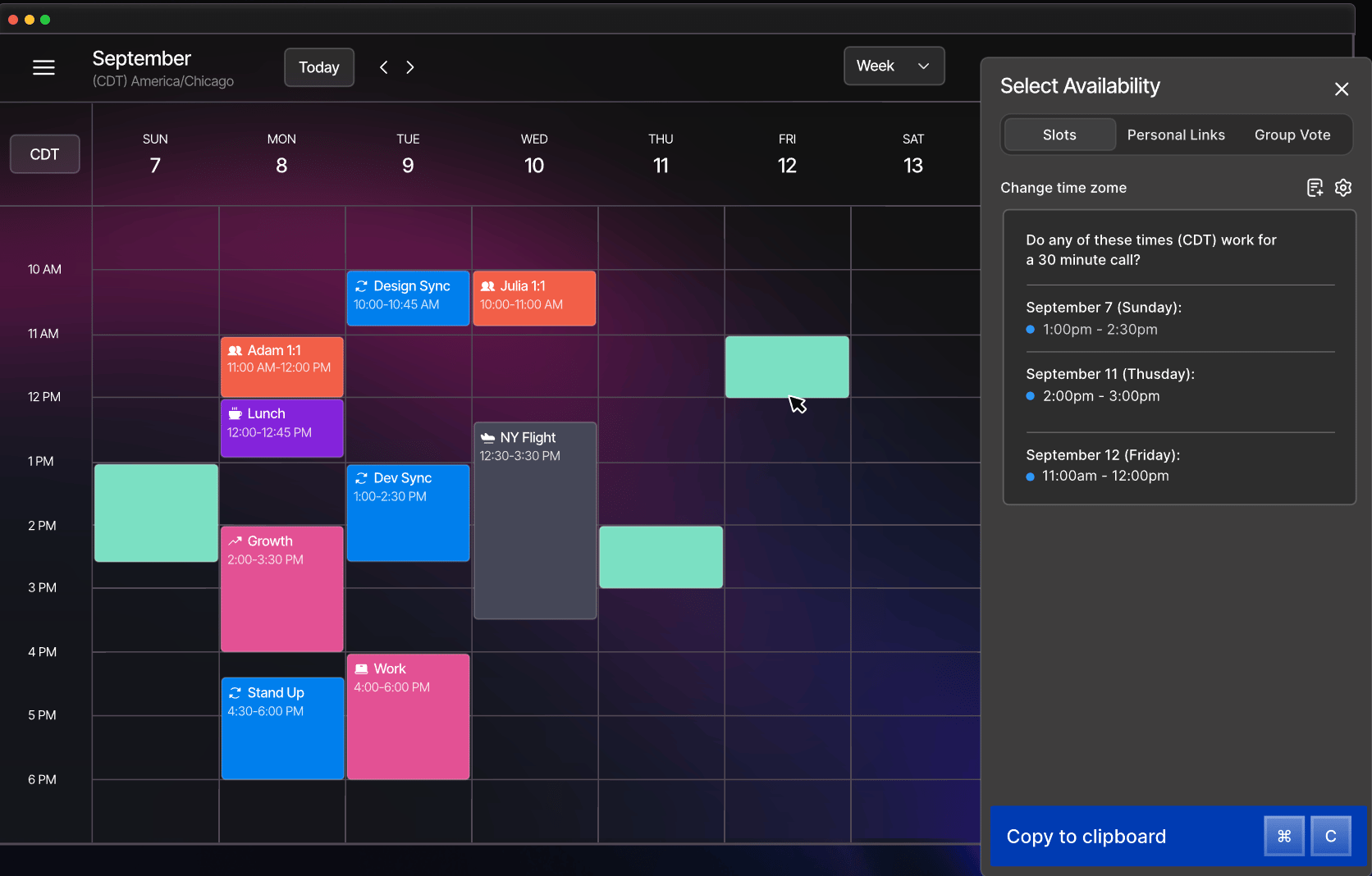Open the NY Flight event
Viewport: 1372px width, 876px height.
(535, 520)
